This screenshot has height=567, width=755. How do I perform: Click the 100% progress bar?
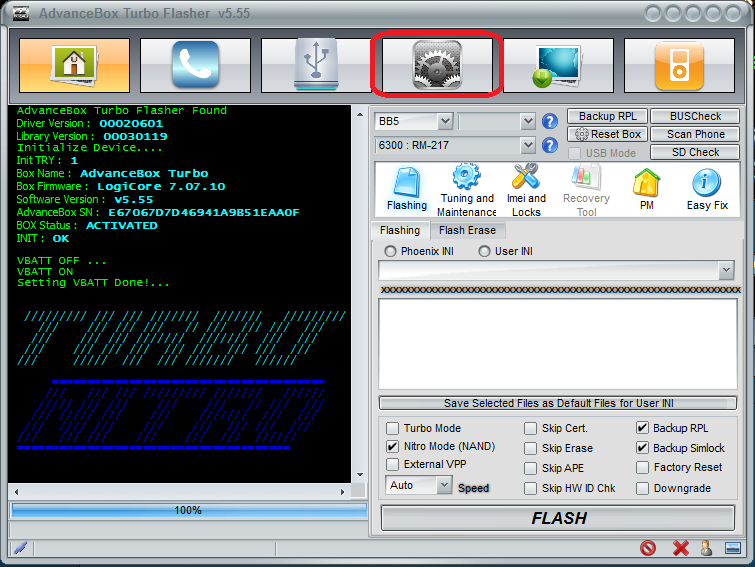pos(188,510)
